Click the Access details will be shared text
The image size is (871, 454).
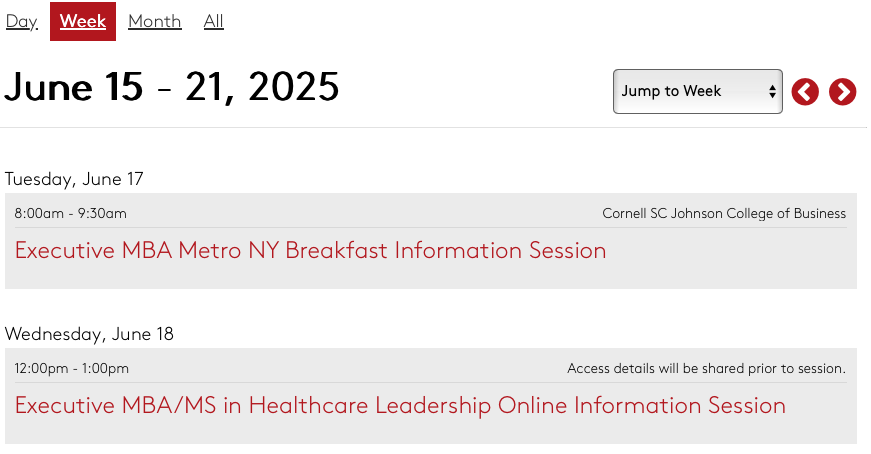coord(707,368)
